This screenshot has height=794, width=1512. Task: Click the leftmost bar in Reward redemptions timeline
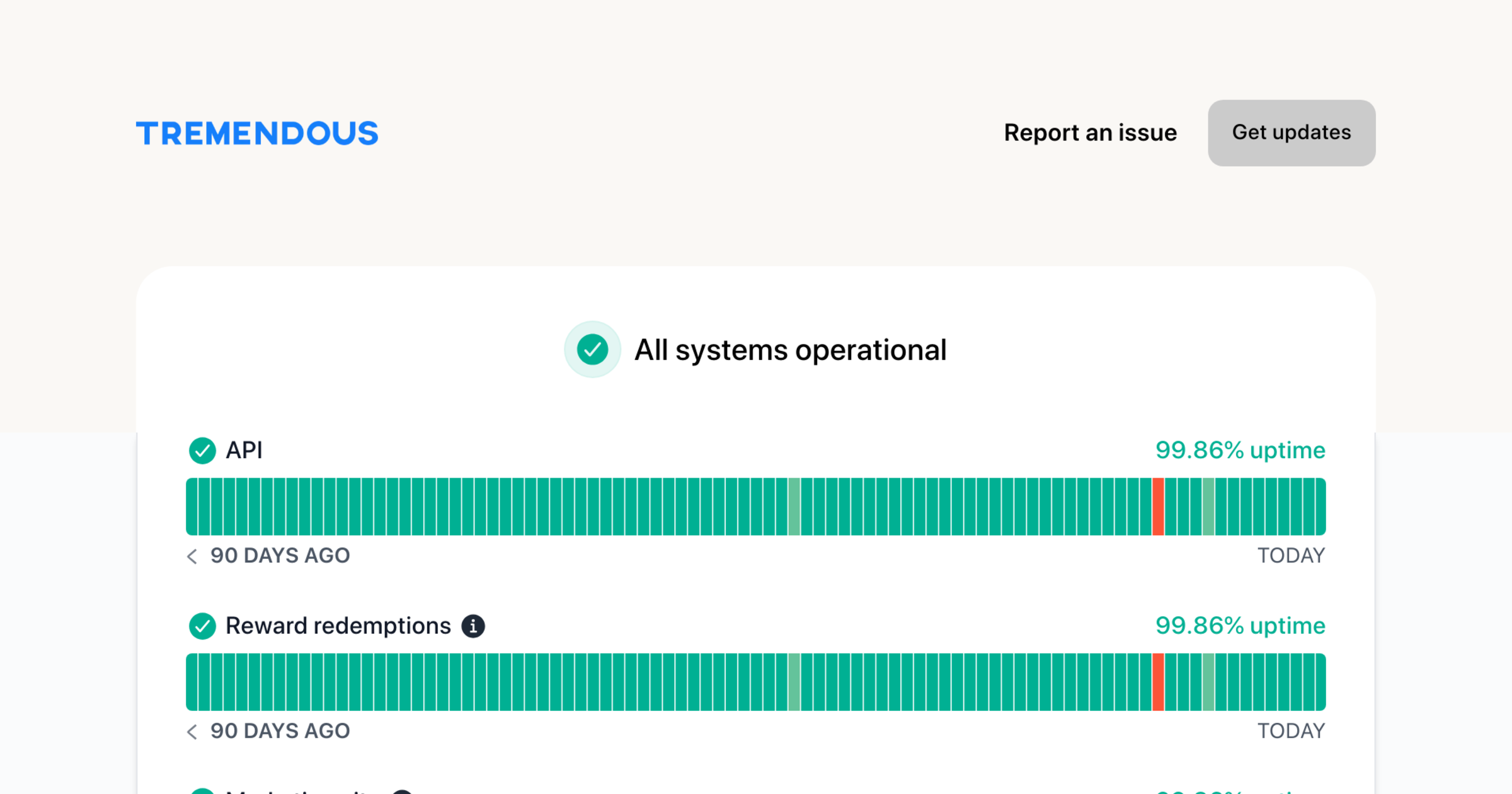point(192,682)
